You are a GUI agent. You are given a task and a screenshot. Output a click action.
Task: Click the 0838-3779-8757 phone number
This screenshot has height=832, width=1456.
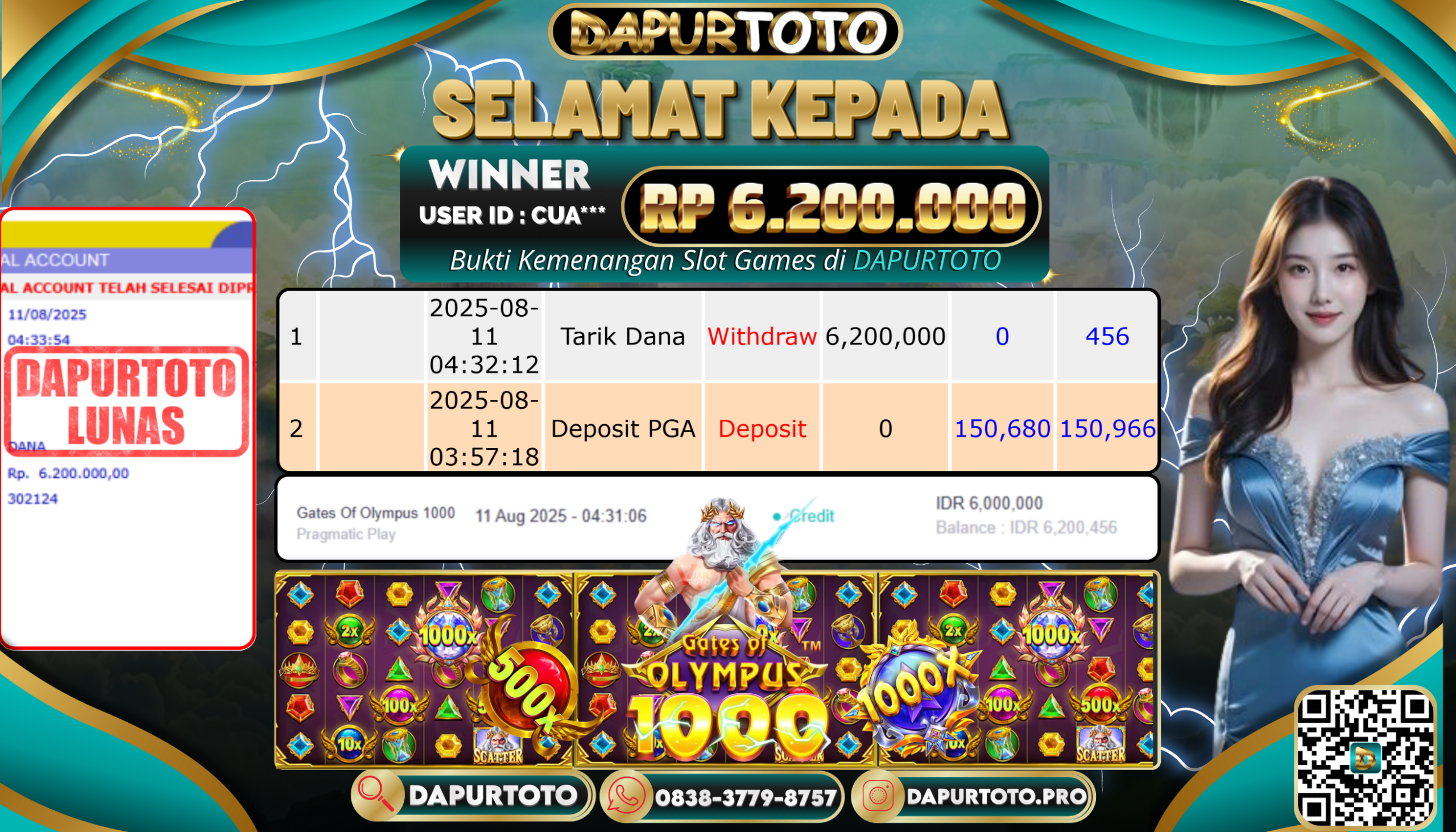[746, 798]
